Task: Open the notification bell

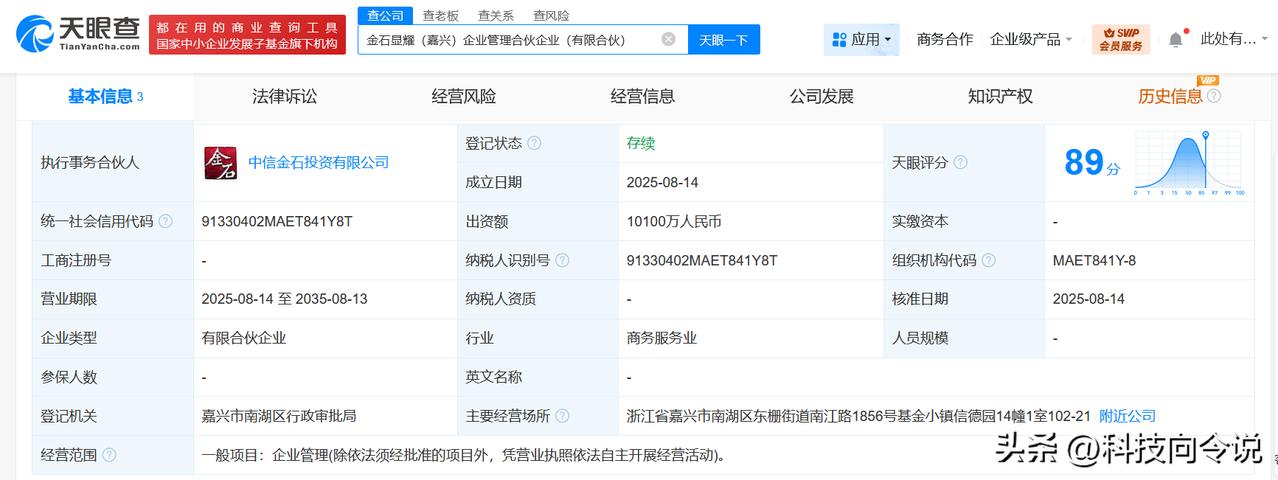Action: click(1176, 40)
